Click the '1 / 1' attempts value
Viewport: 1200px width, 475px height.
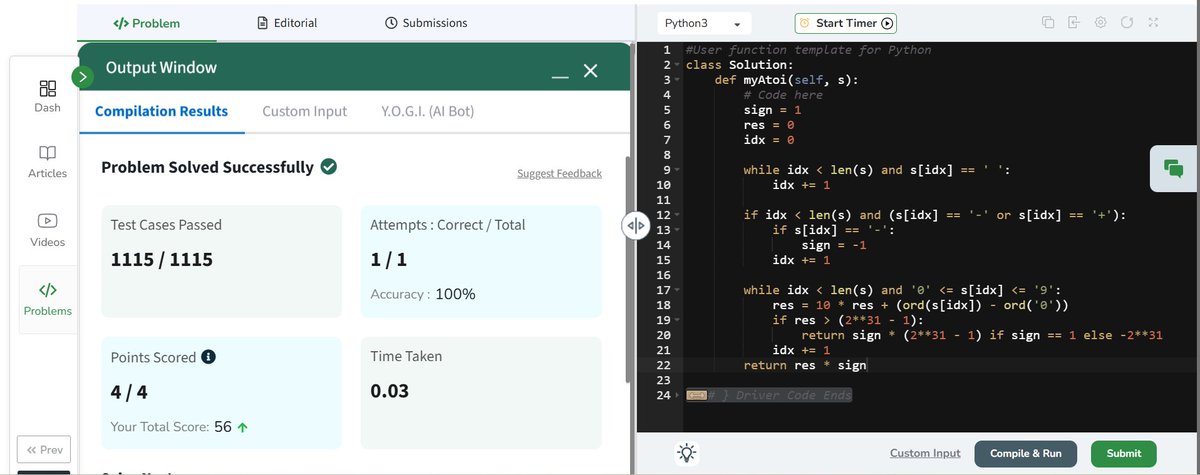pos(387,260)
